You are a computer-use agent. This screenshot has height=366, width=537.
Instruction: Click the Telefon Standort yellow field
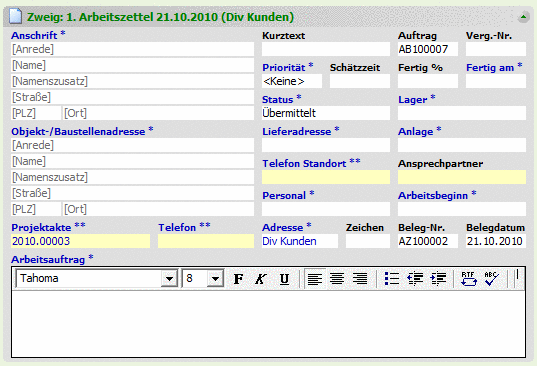(x=326, y=177)
